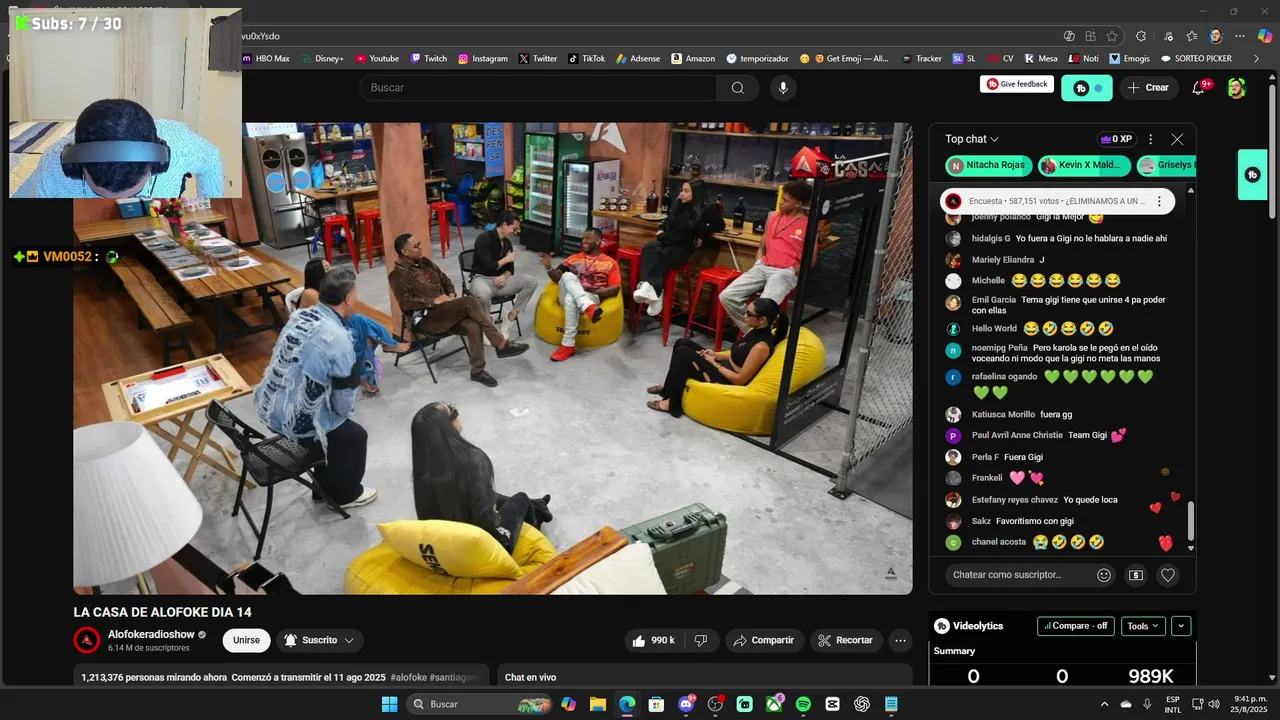Open Windows Start menu
This screenshot has width=1280, height=720.
point(389,704)
